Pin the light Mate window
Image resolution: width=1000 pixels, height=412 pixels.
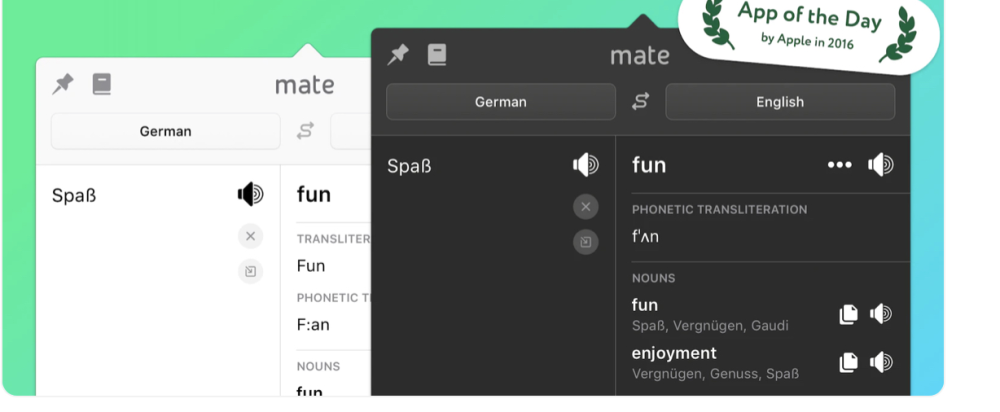point(62,84)
